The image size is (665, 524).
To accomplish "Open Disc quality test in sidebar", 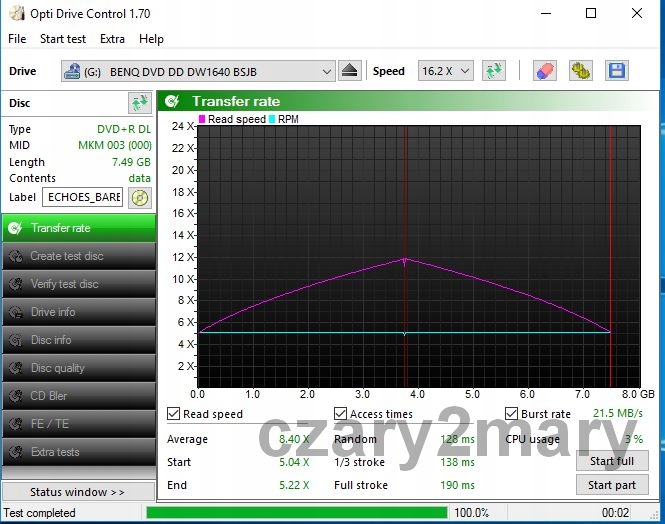I will [78, 368].
